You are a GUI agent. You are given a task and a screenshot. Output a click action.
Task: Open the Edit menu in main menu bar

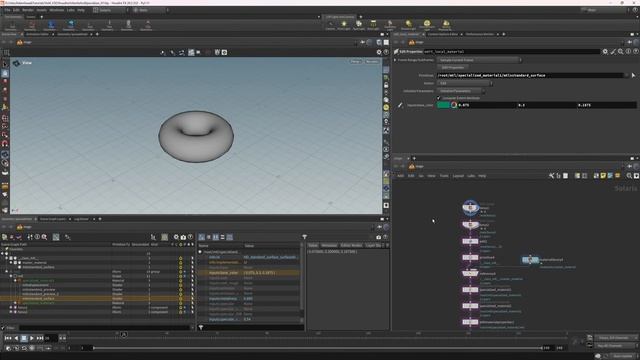pos(16,10)
